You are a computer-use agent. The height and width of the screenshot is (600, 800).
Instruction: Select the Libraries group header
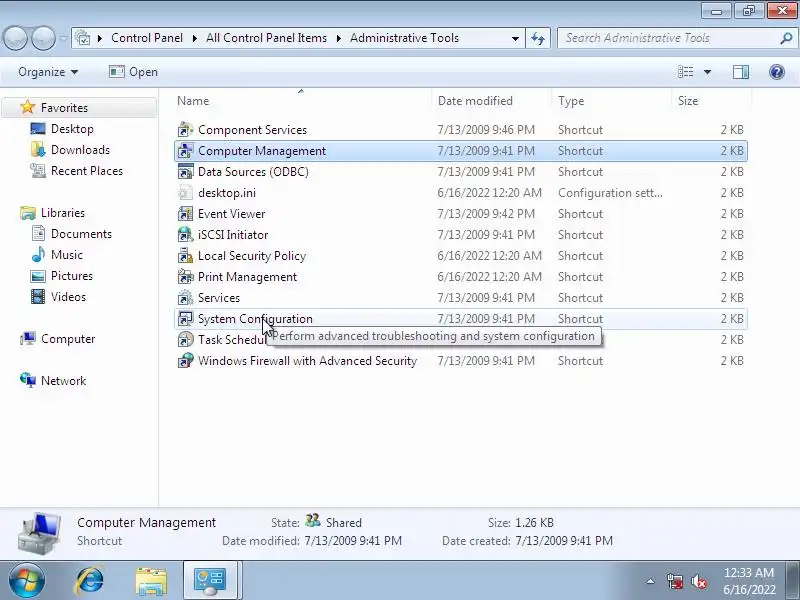pos(62,213)
